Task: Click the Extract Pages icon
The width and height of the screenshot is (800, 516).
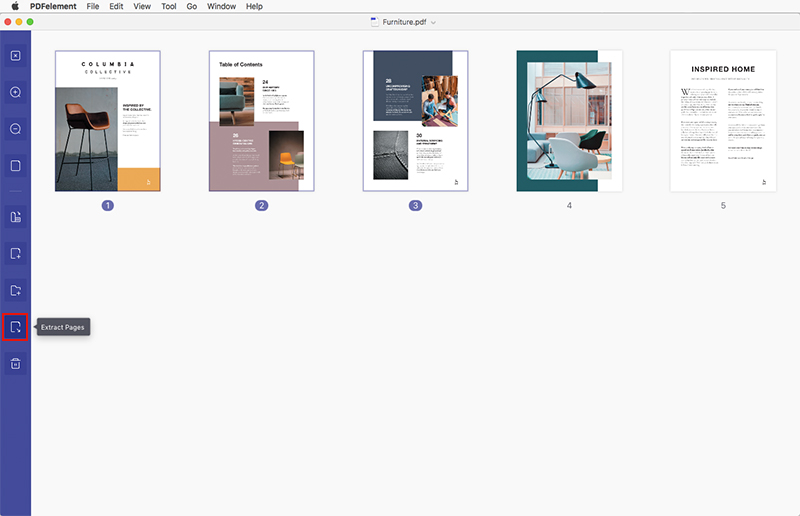Action: click(x=15, y=327)
